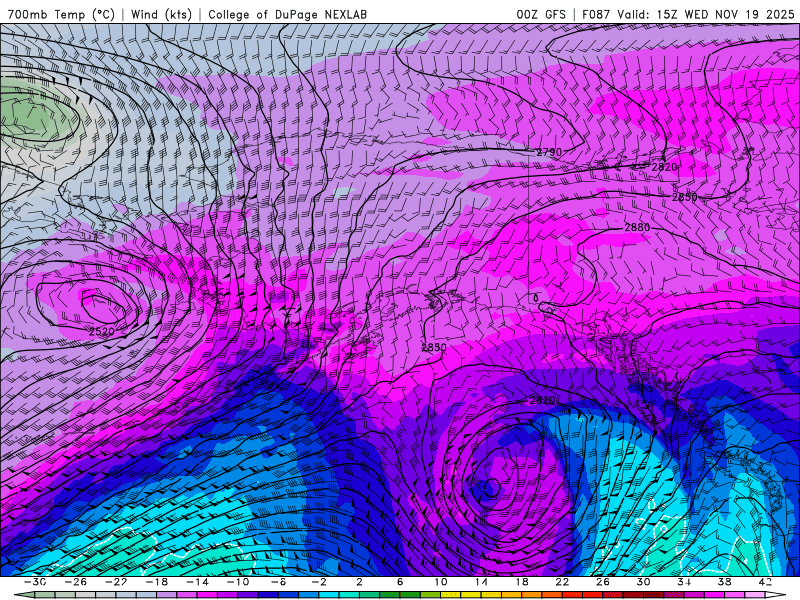Click the 'F087' forecast hour label
Image resolution: width=800 pixels, height=600 pixels.
pyautogui.click(x=596, y=14)
